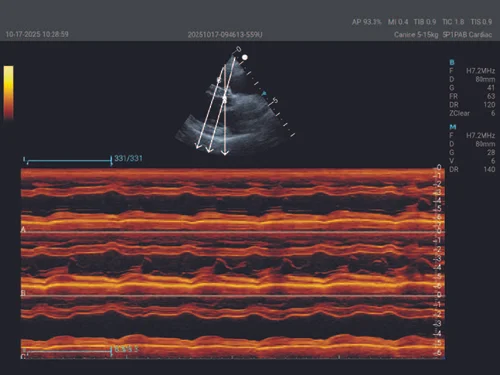Click the M-mode DR 140 value

[489, 169]
